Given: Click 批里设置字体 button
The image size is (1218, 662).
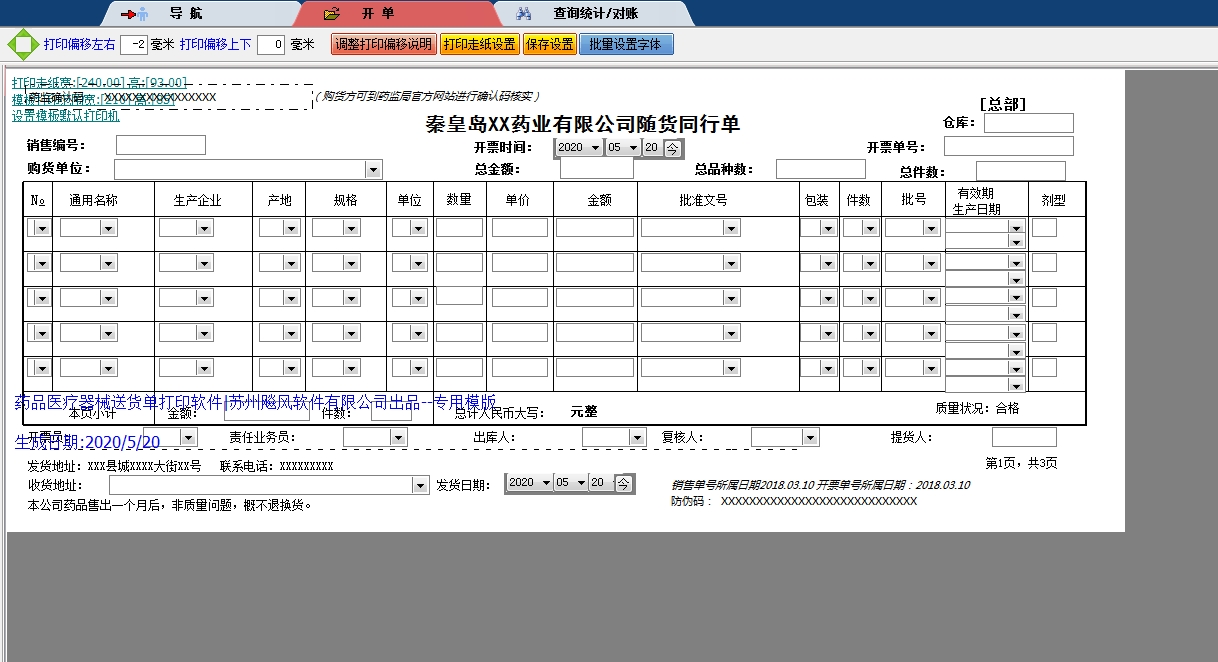Looking at the screenshot, I should pyautogui.click(x=626, y=45).
